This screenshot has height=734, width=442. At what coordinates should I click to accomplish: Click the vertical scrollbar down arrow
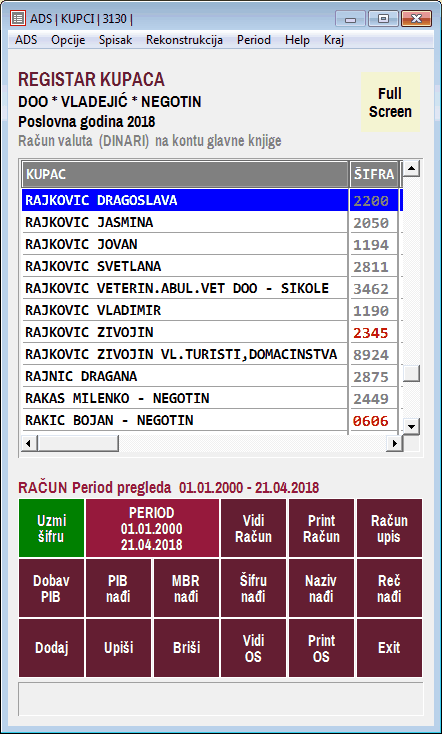pos(411,426)
